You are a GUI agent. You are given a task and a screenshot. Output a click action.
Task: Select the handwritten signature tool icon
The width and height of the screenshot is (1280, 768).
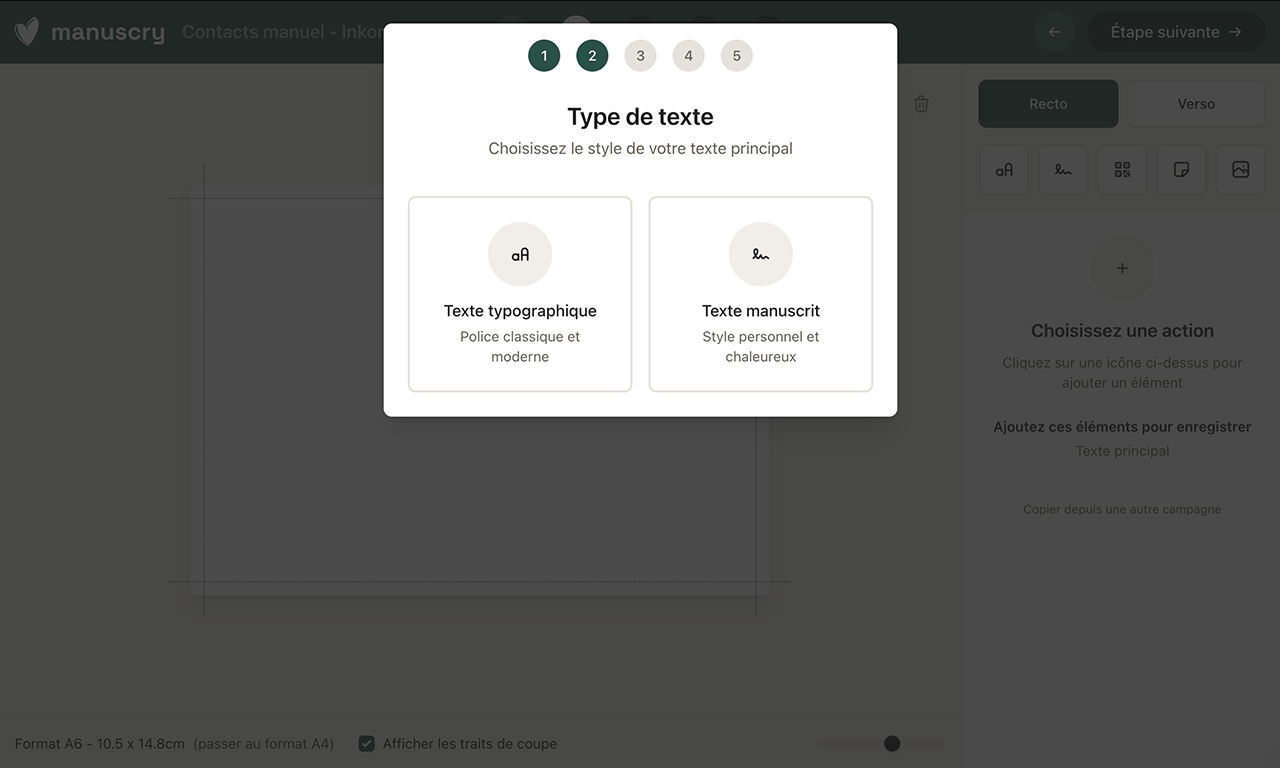click(1063, 170)
